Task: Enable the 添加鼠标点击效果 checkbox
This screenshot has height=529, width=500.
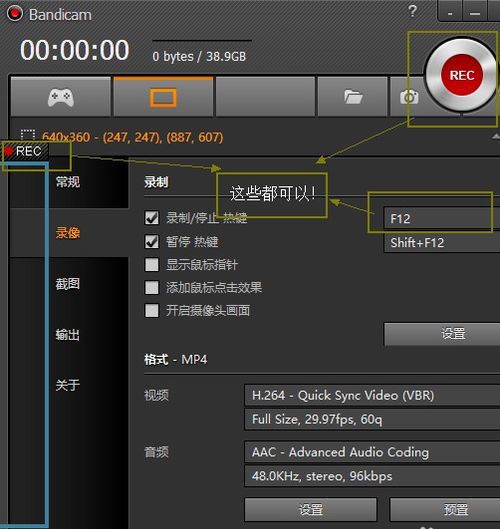Action: tap(151, 287)
